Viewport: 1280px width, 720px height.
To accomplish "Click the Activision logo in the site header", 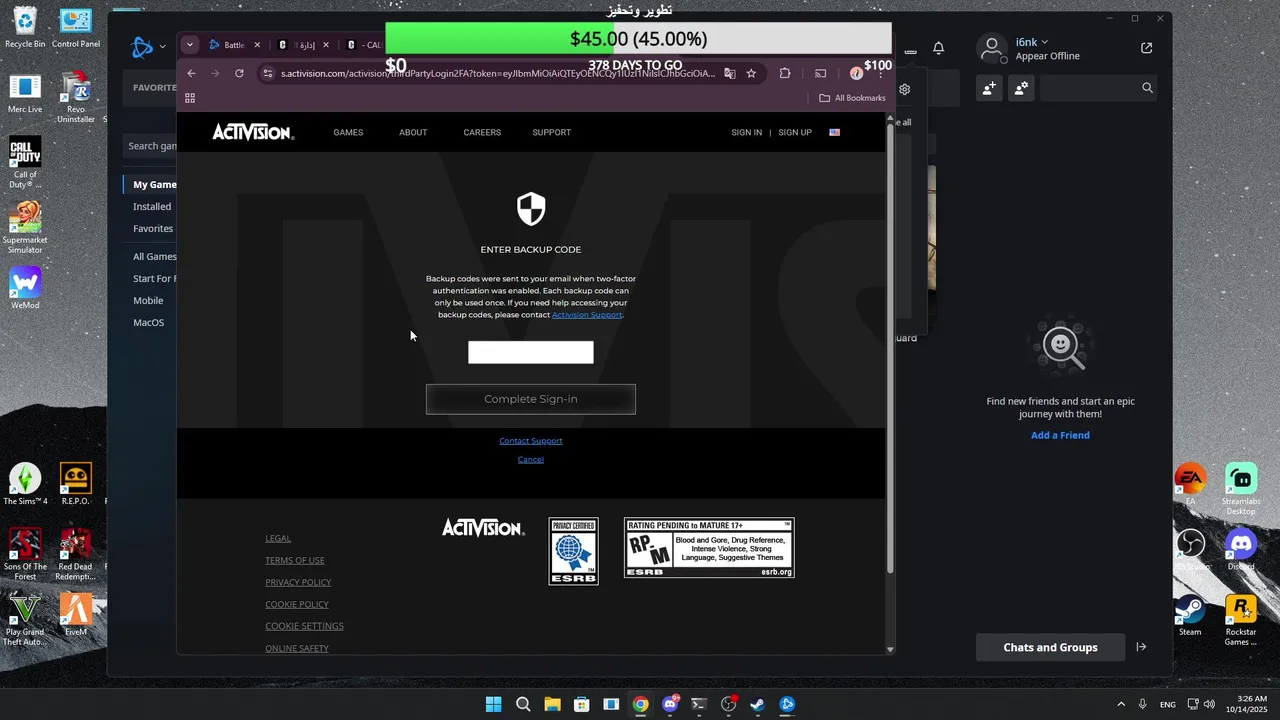I will [253, 132].
